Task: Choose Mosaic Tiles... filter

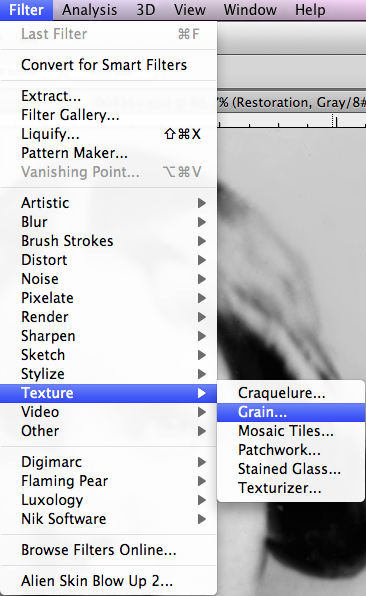Action: click(x=291, y=431)
